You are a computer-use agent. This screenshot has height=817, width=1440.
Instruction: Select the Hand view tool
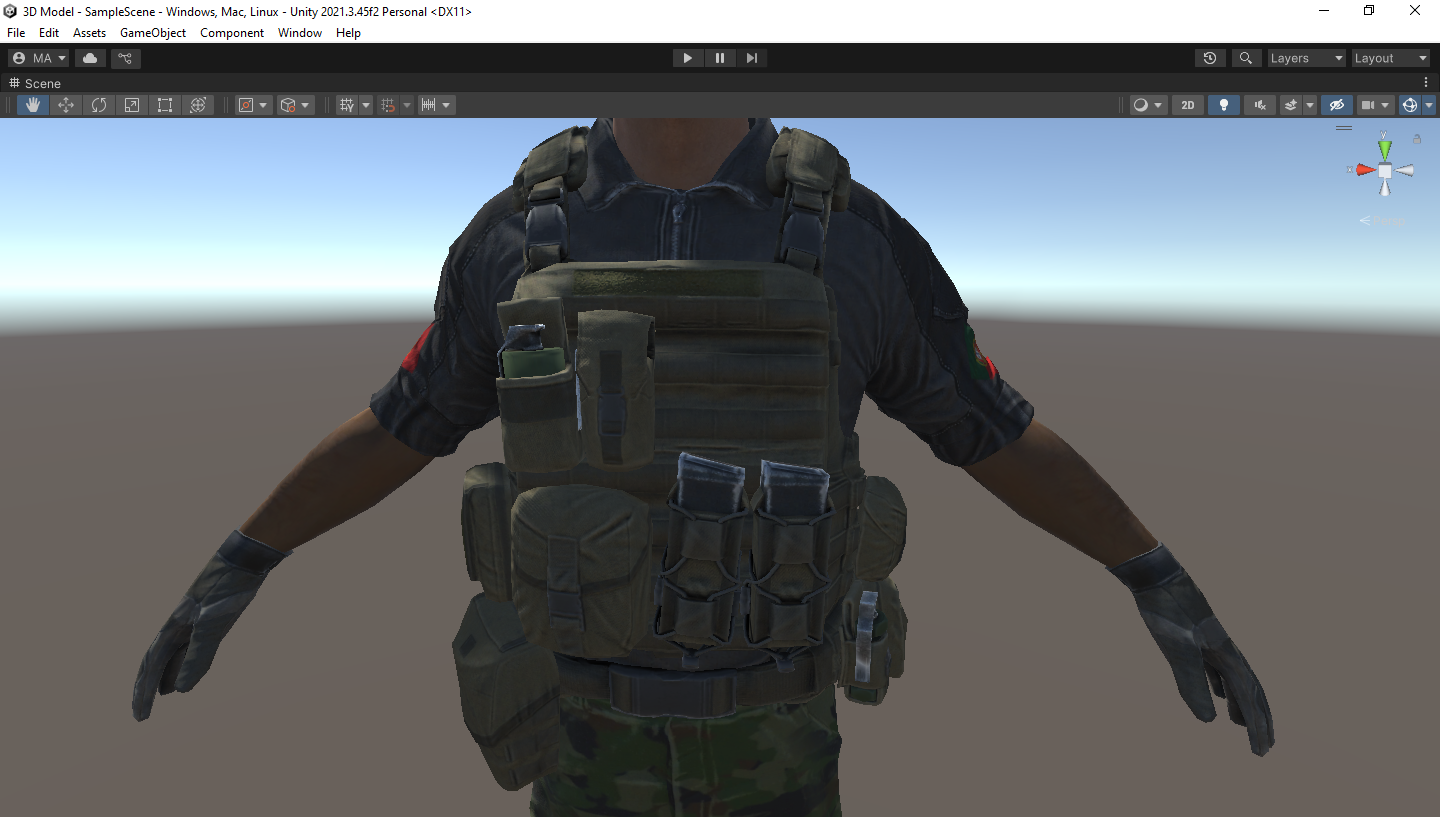pyautogui.click(x=33, y=105)
